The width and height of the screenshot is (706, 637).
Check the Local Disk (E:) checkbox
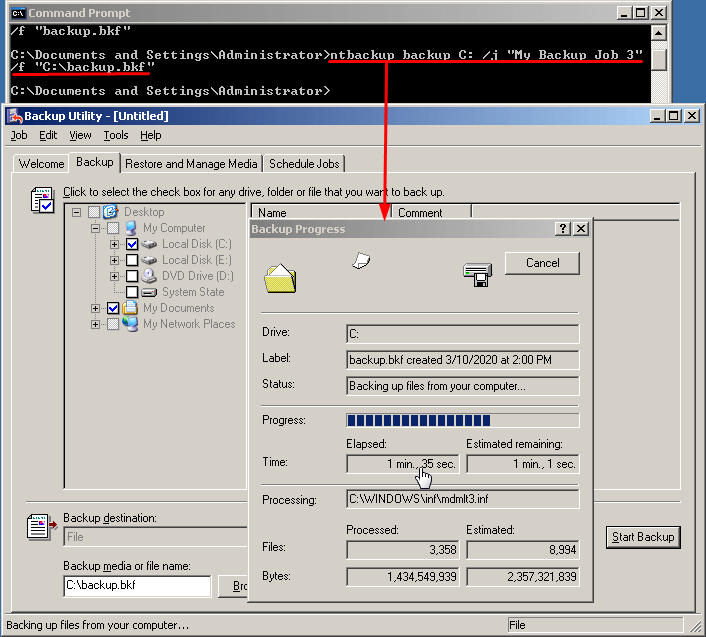point(132,260)
